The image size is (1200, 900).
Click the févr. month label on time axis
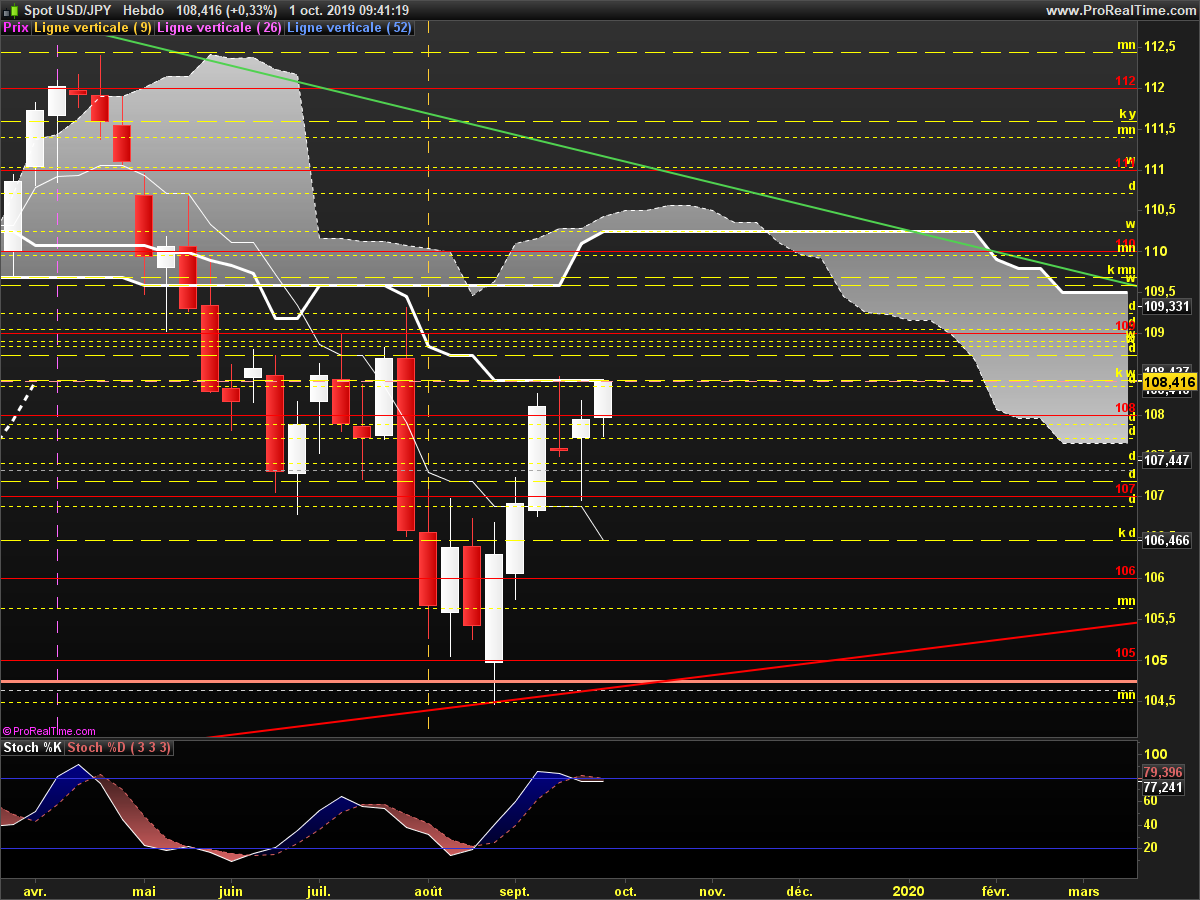tap(996, 890)
